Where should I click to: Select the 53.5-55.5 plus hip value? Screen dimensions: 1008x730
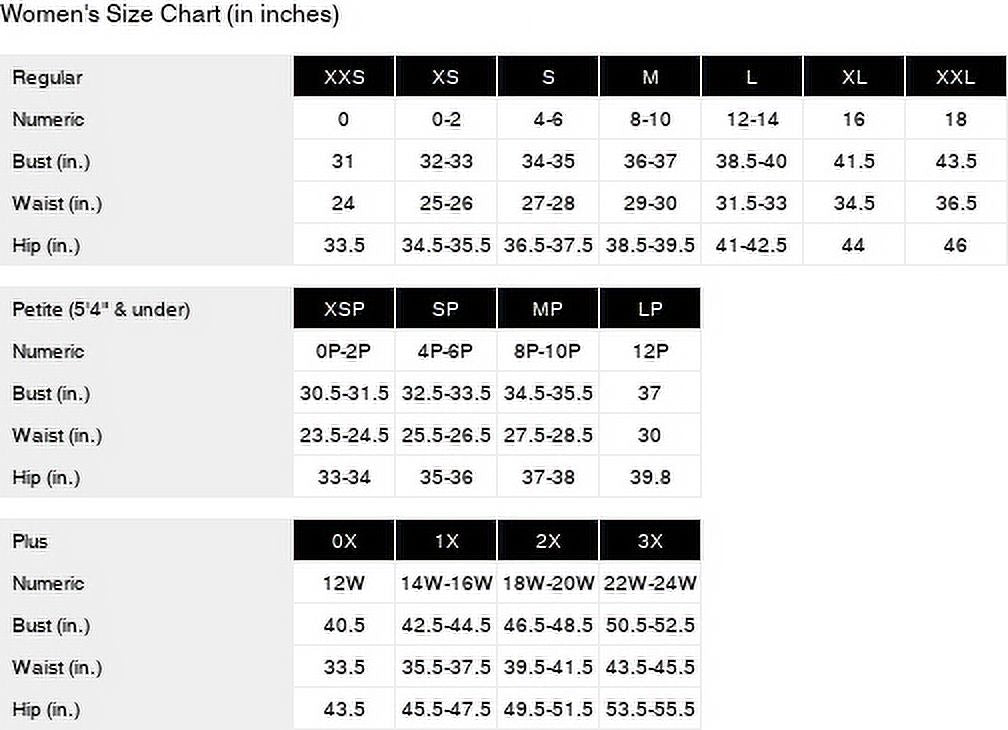pos(650,709)
